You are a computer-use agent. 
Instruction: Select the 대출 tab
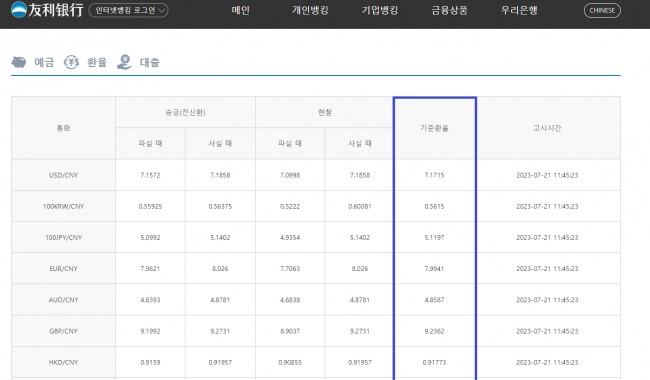150,62
